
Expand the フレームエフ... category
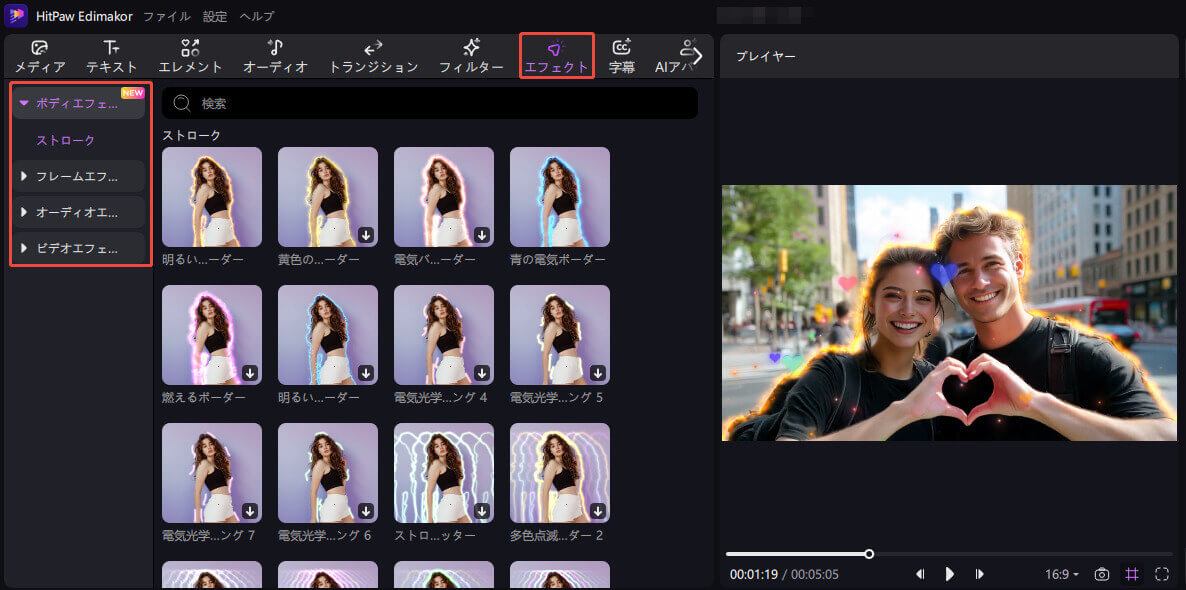pos(79,176)
